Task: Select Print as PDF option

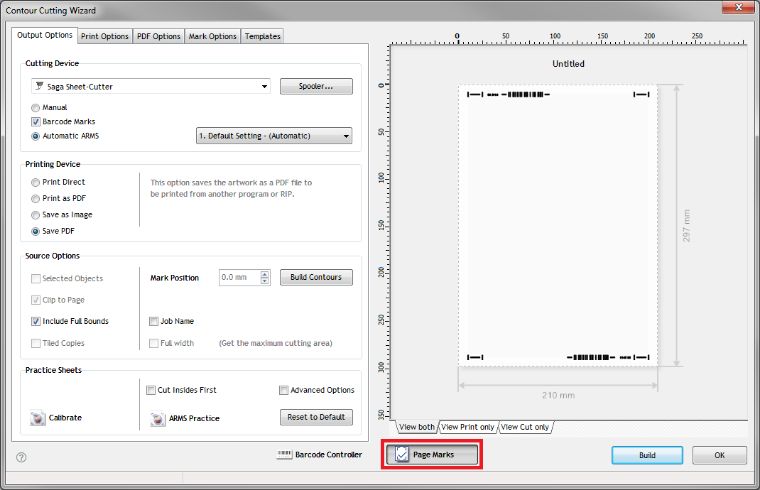Action: click(x=37, y=198)
